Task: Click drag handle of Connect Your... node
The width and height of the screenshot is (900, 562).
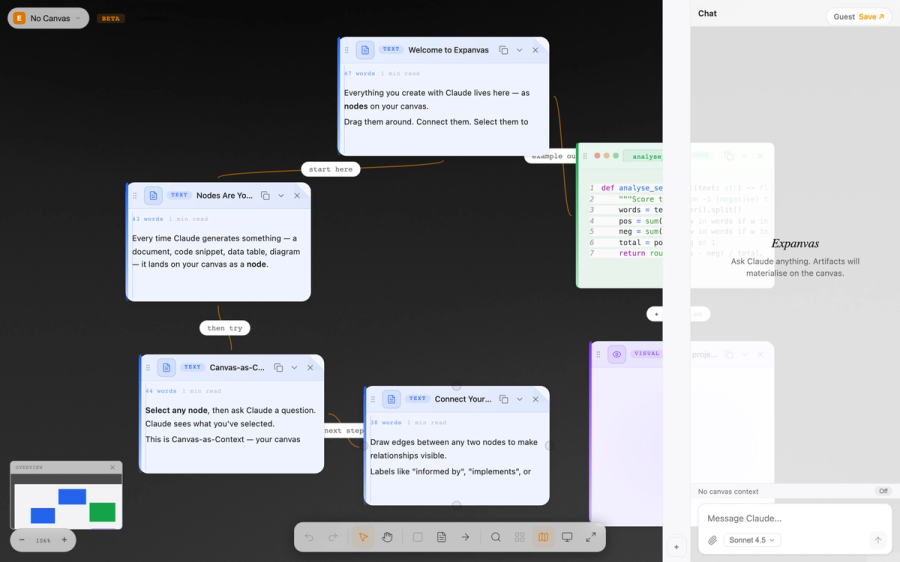Action: [x=373, y=399]
